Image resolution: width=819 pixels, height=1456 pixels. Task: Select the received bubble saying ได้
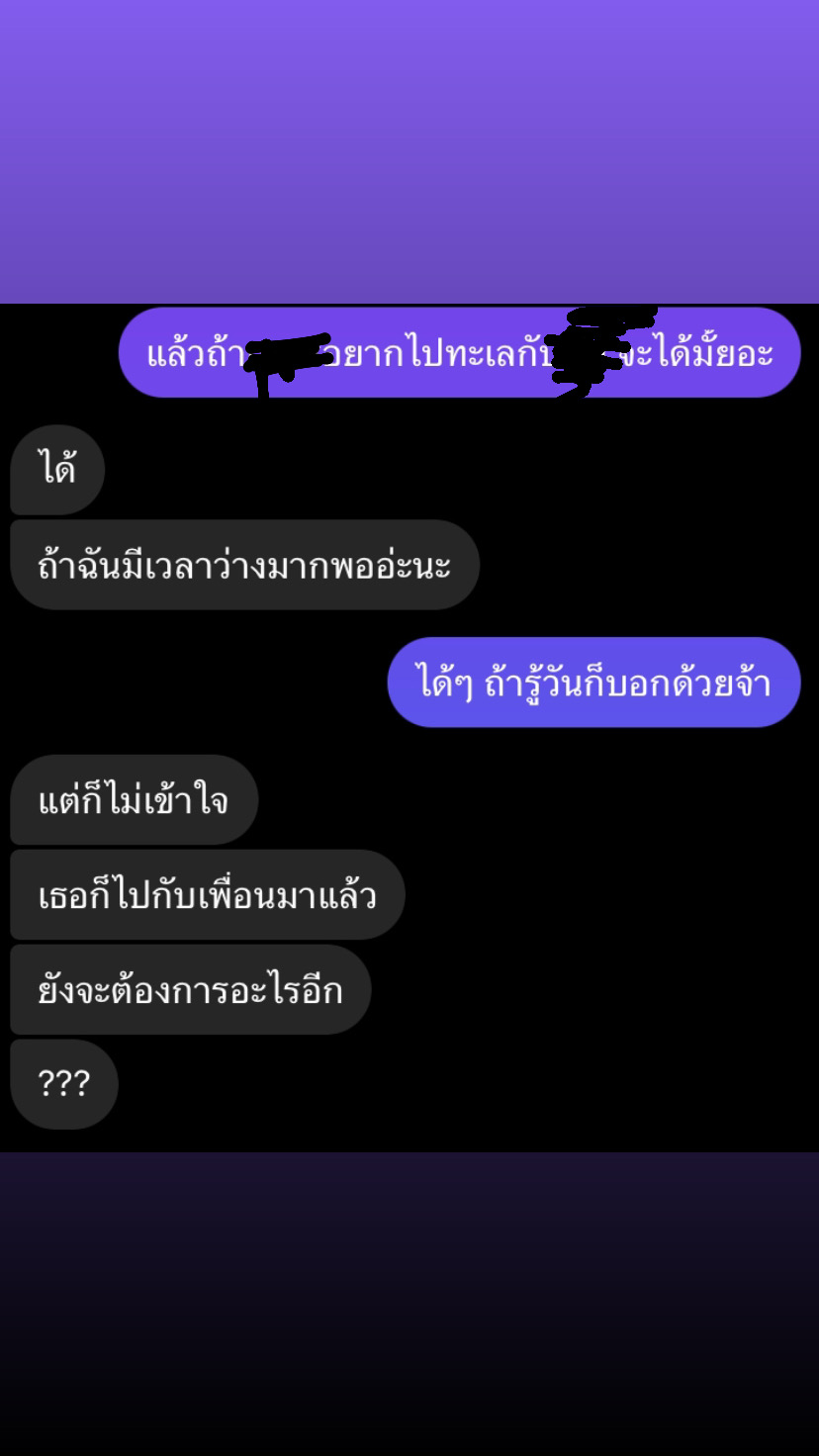coord(57,470)
